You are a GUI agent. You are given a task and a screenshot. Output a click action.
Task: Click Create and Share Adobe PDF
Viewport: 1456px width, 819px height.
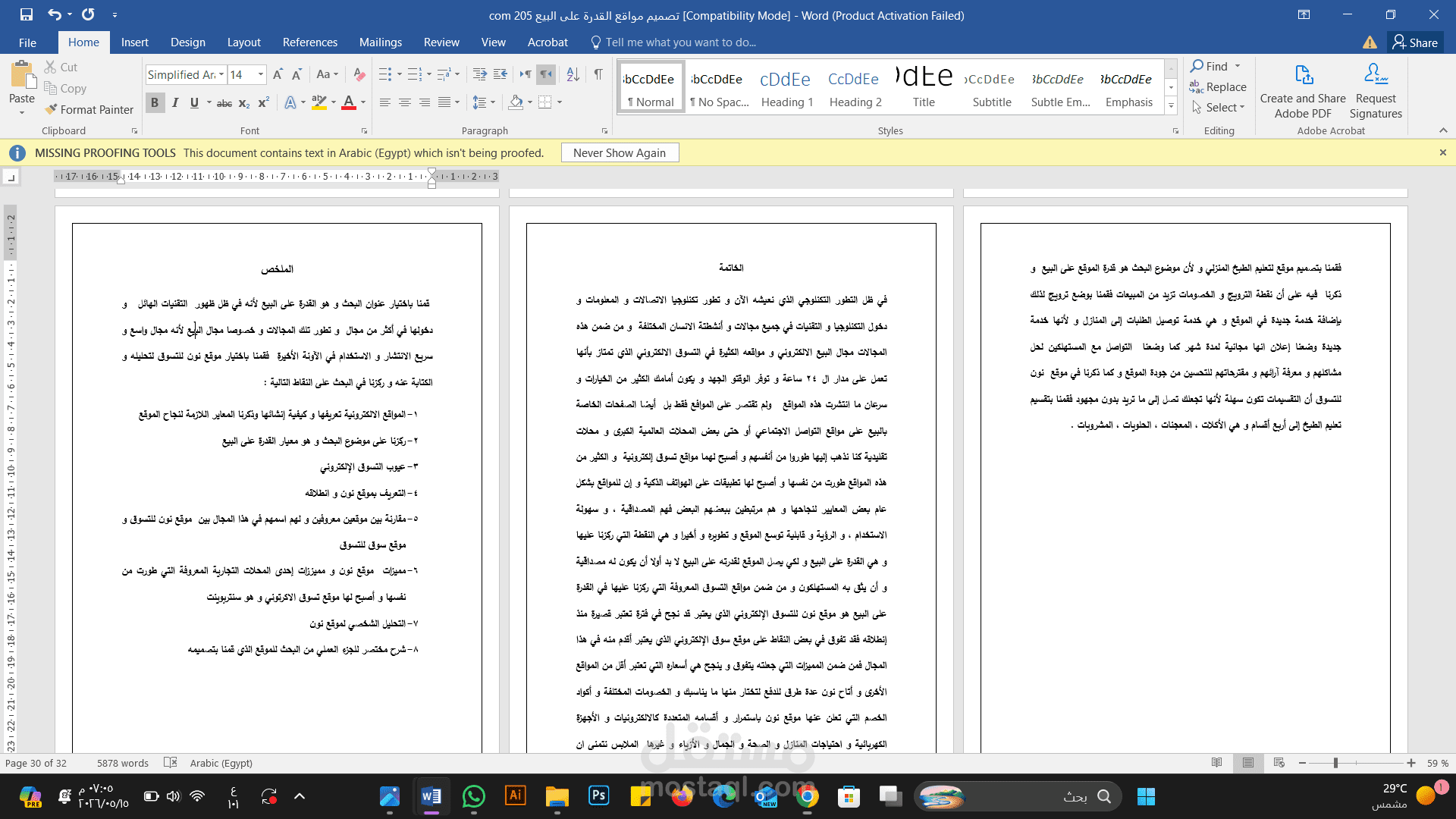pyautogui.click(x=1303, y=91)
